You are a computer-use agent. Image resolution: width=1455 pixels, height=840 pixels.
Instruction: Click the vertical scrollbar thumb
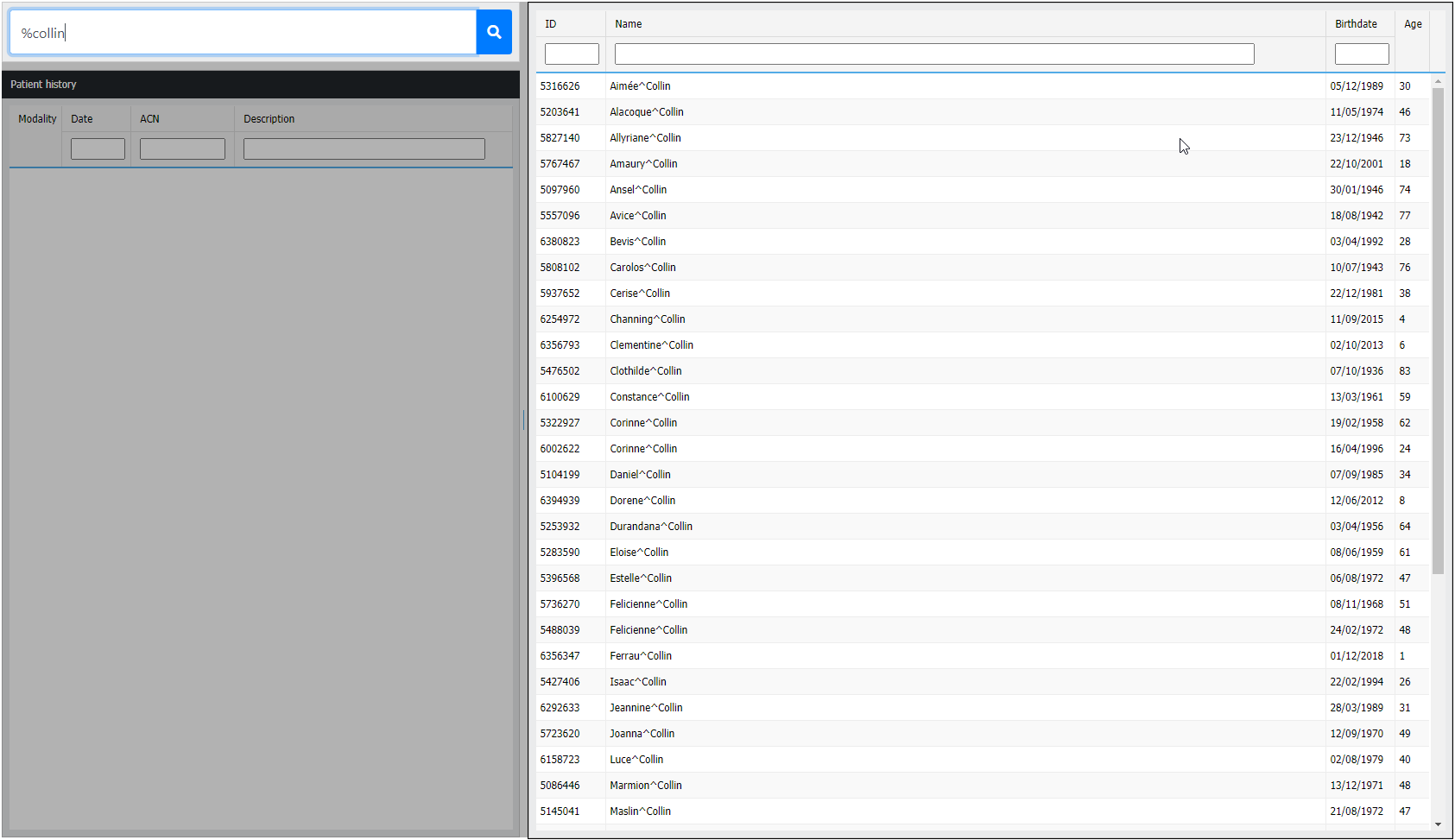pos(1438,328)
